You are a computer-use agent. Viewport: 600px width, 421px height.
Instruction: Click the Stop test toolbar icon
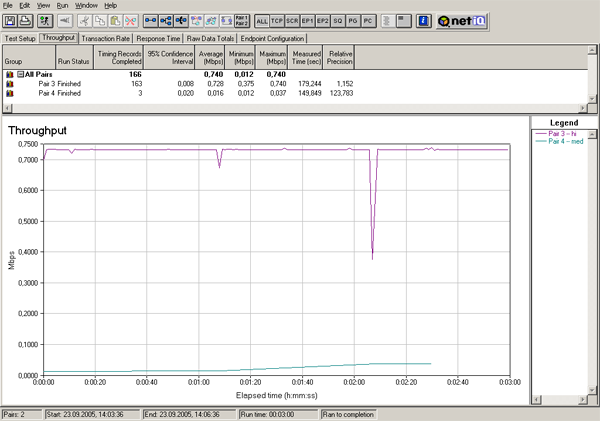(65, 21)
